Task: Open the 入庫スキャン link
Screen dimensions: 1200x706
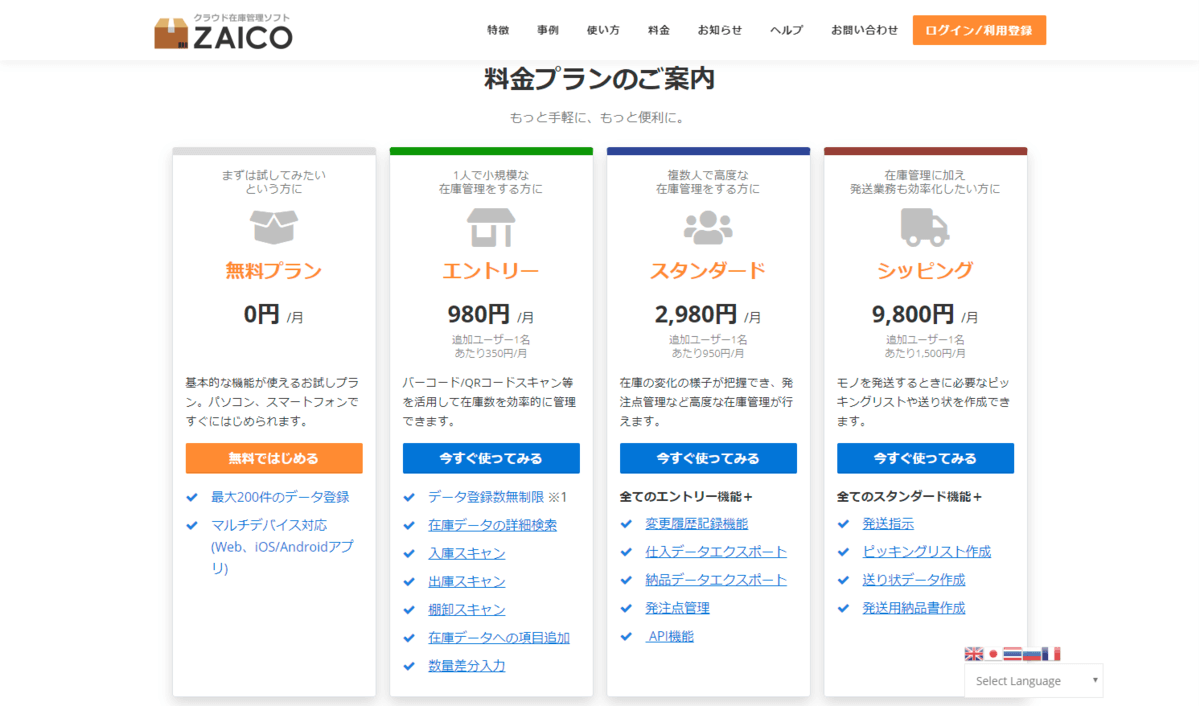Action: coord(466,554)
